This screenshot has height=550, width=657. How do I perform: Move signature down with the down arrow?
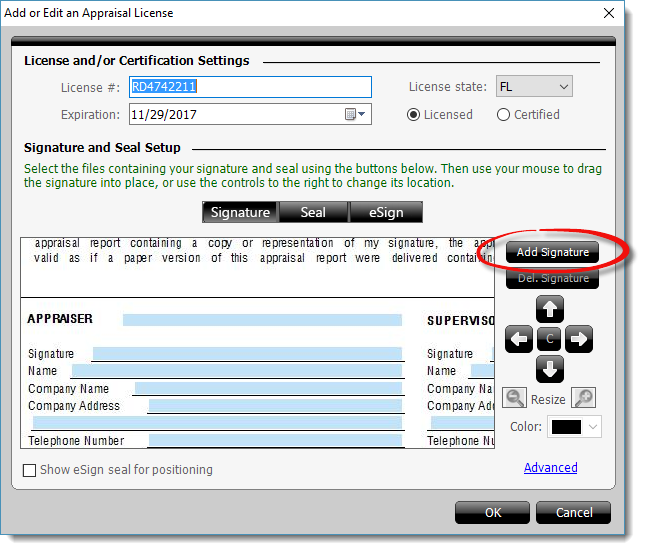549,369
